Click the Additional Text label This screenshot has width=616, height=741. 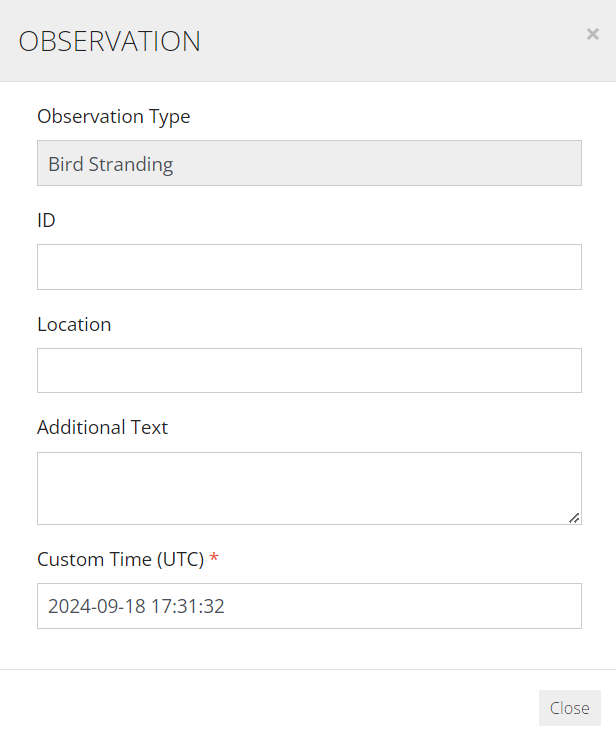(103, 427)
